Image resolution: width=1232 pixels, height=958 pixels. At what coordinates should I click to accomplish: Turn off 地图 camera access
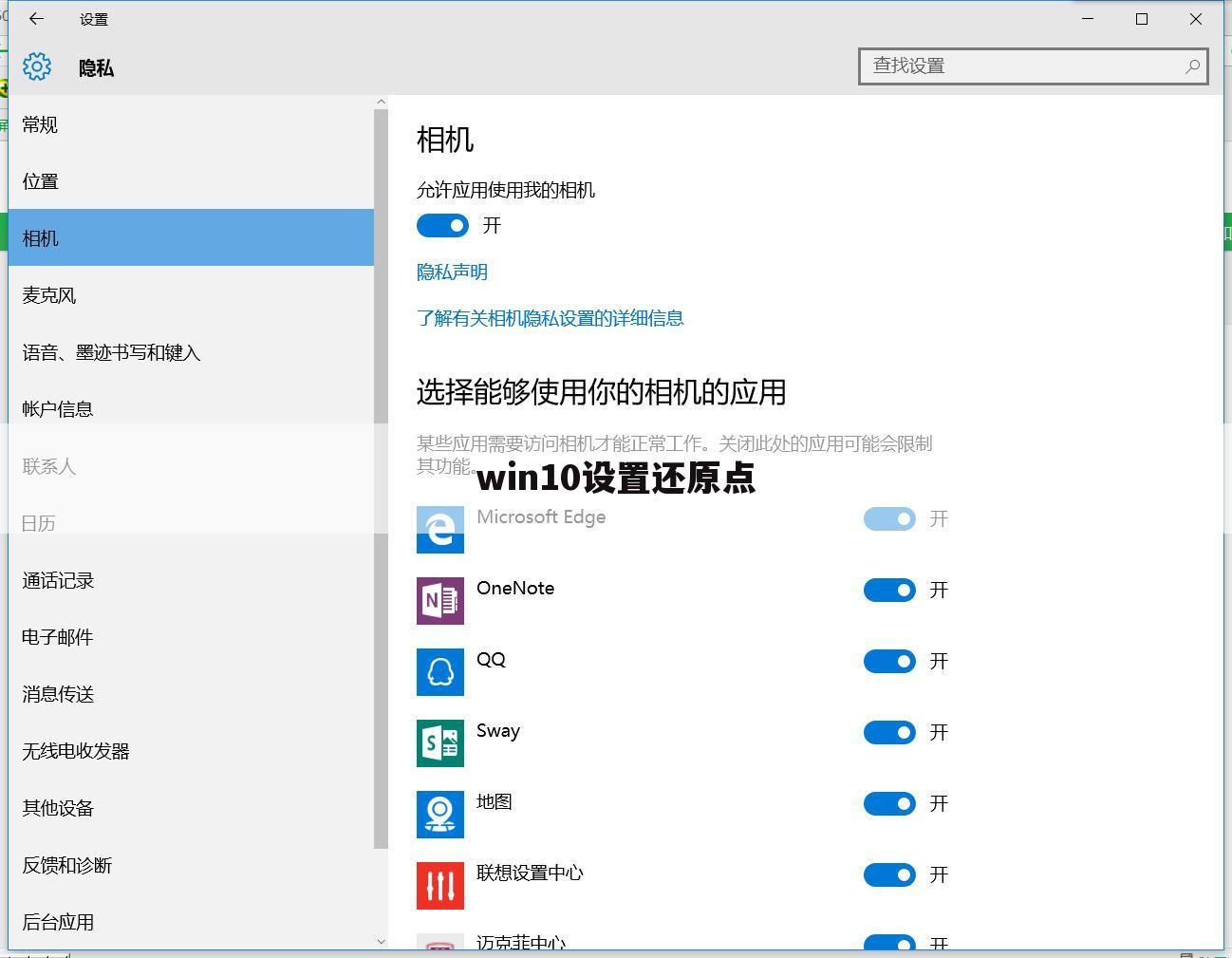pyautogui.click(x=889, y=803)
